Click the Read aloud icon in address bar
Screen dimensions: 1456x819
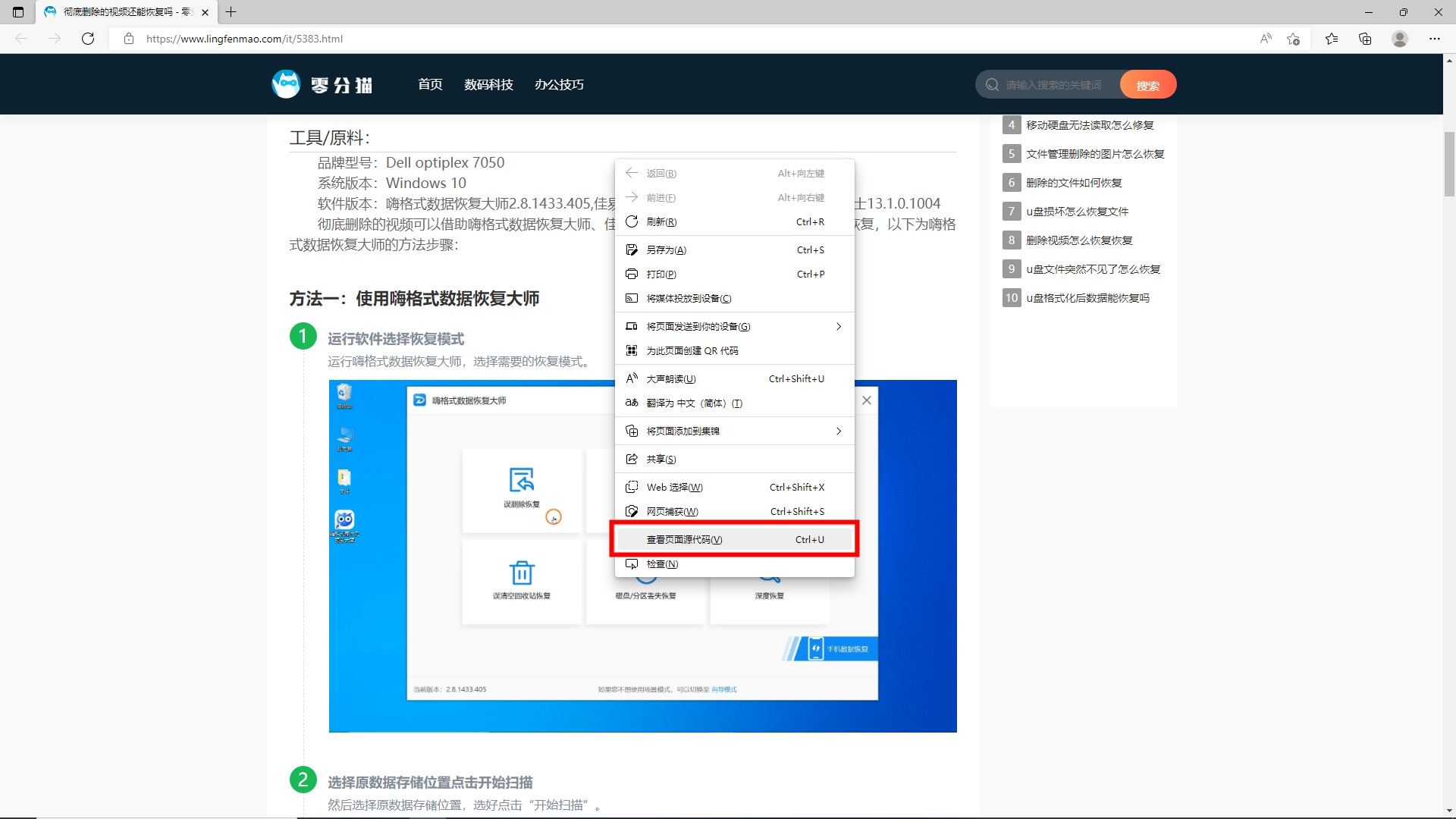tap(1266, 39)
